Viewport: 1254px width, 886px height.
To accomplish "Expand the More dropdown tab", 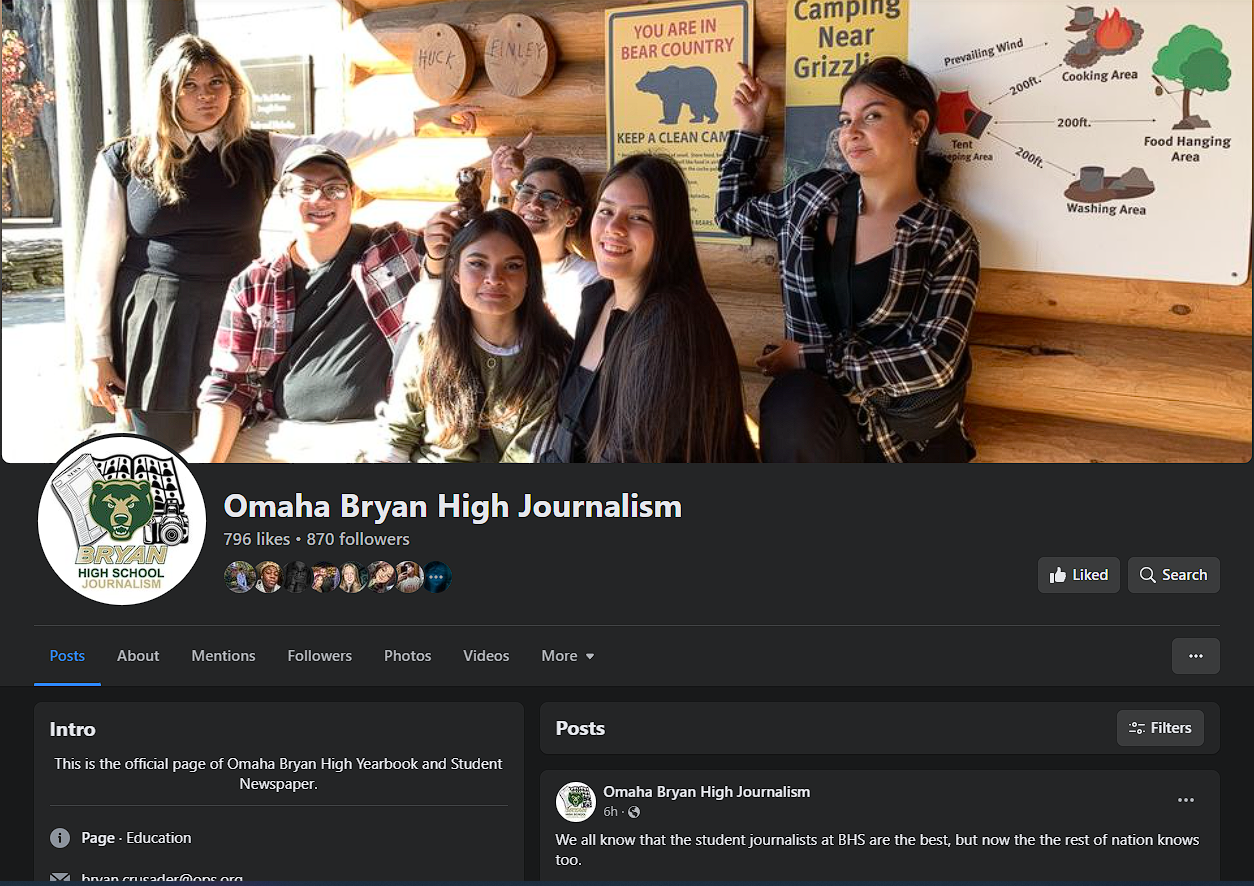I will [567, 656].
